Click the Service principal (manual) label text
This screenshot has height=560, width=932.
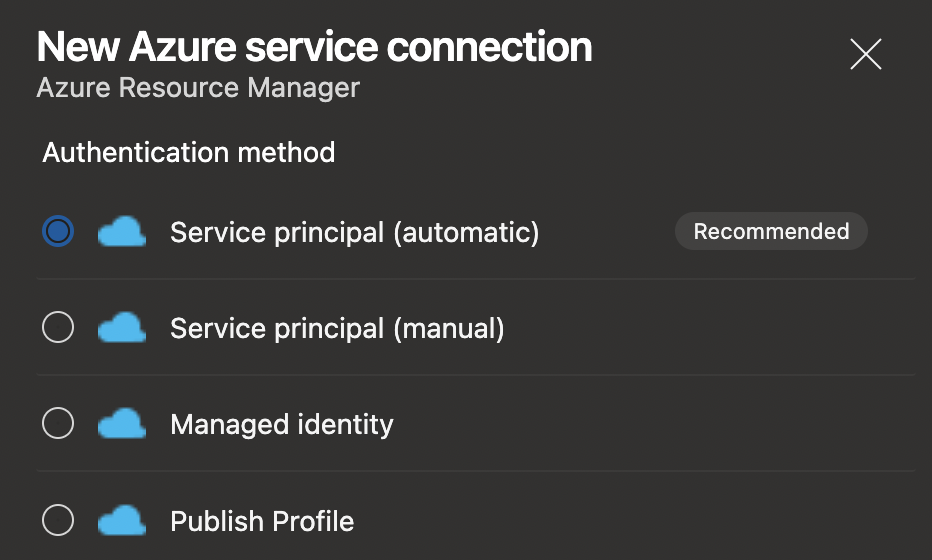[x=337, y=328]
